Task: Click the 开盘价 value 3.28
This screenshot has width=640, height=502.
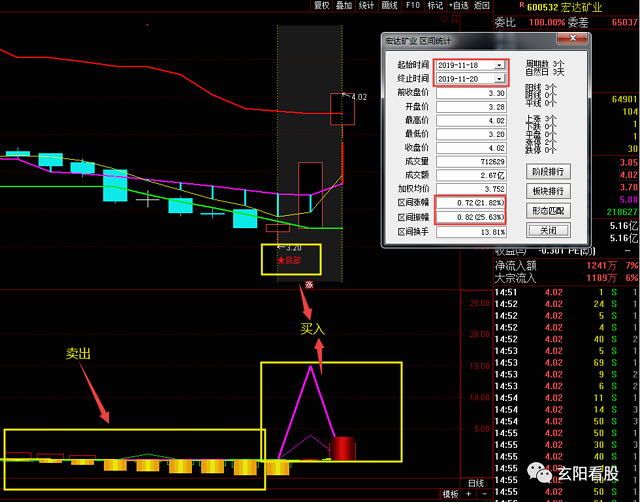Action: tap(471, 107)
